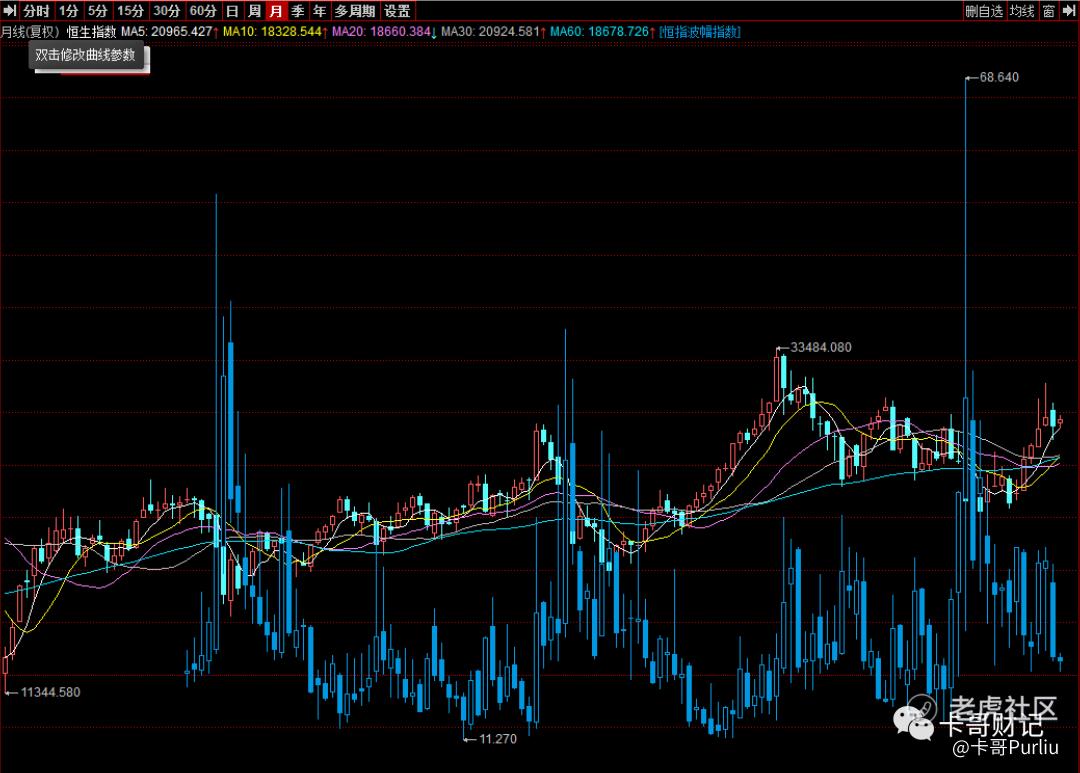1080x773 pixels.
Task: Open the 设置 settings button
Action: [397, 10]
